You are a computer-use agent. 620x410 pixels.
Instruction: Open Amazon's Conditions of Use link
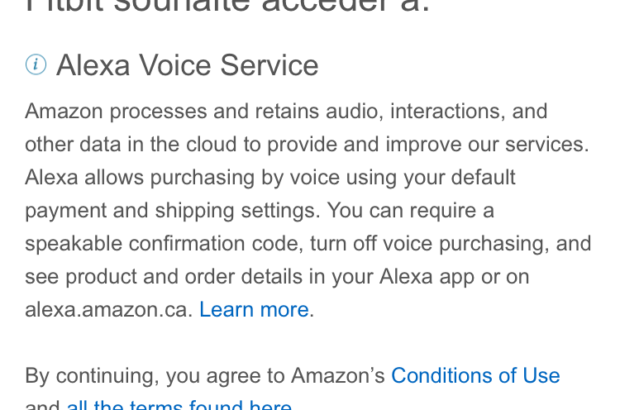(x=475, y=376)
